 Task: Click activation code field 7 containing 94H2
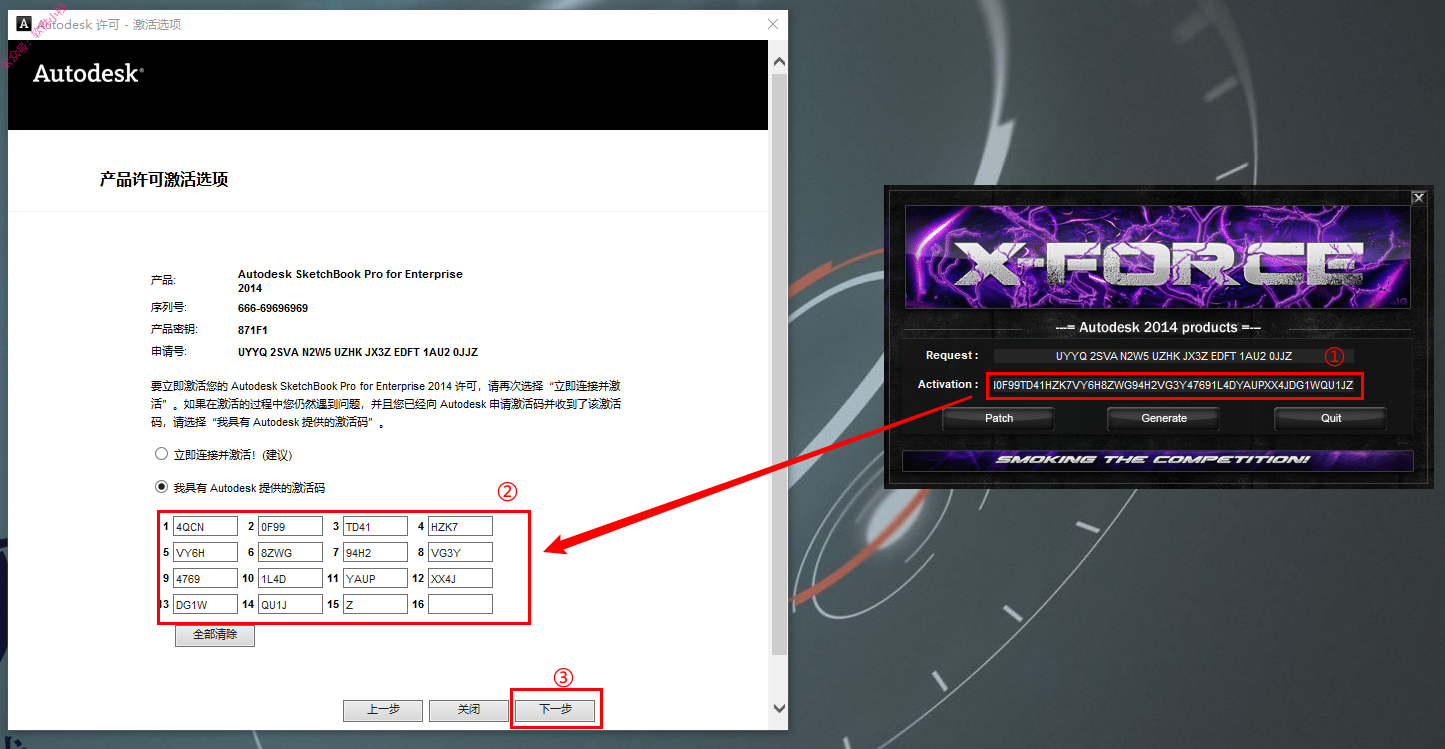(375, 552)
